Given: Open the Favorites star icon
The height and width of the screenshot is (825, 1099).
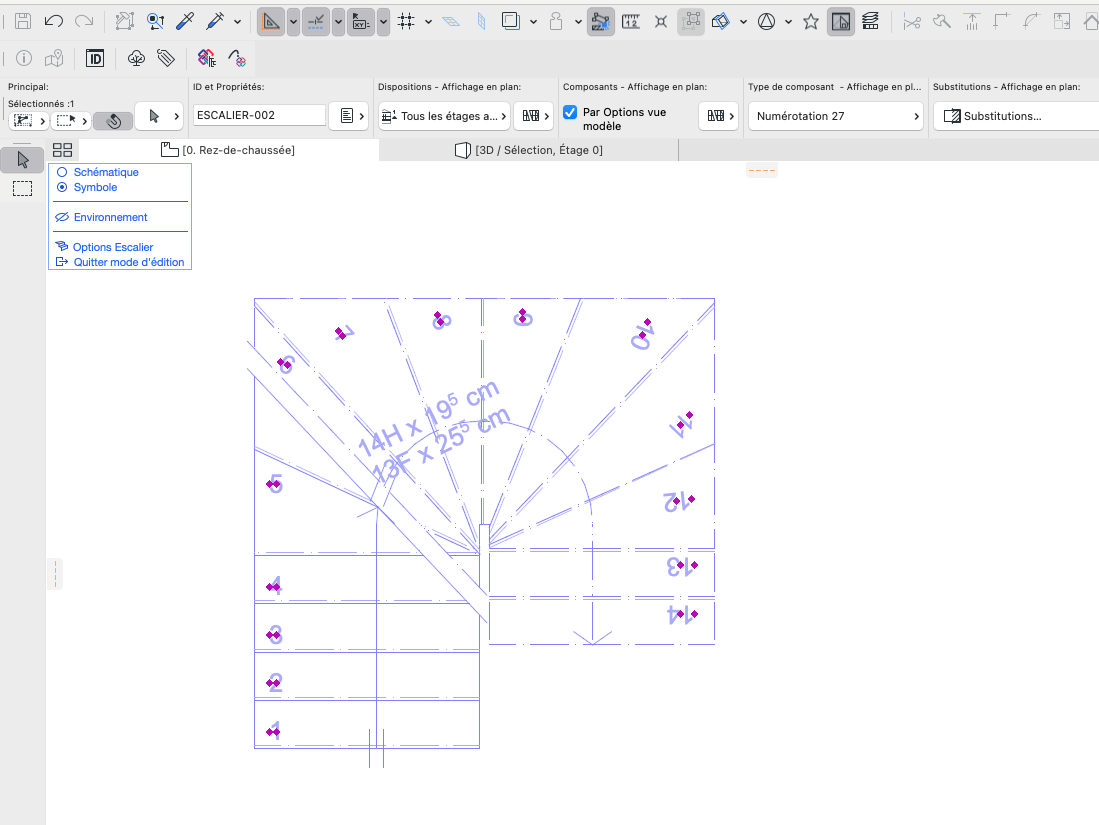Looking at the screenshot, I should tap(811, 22).
